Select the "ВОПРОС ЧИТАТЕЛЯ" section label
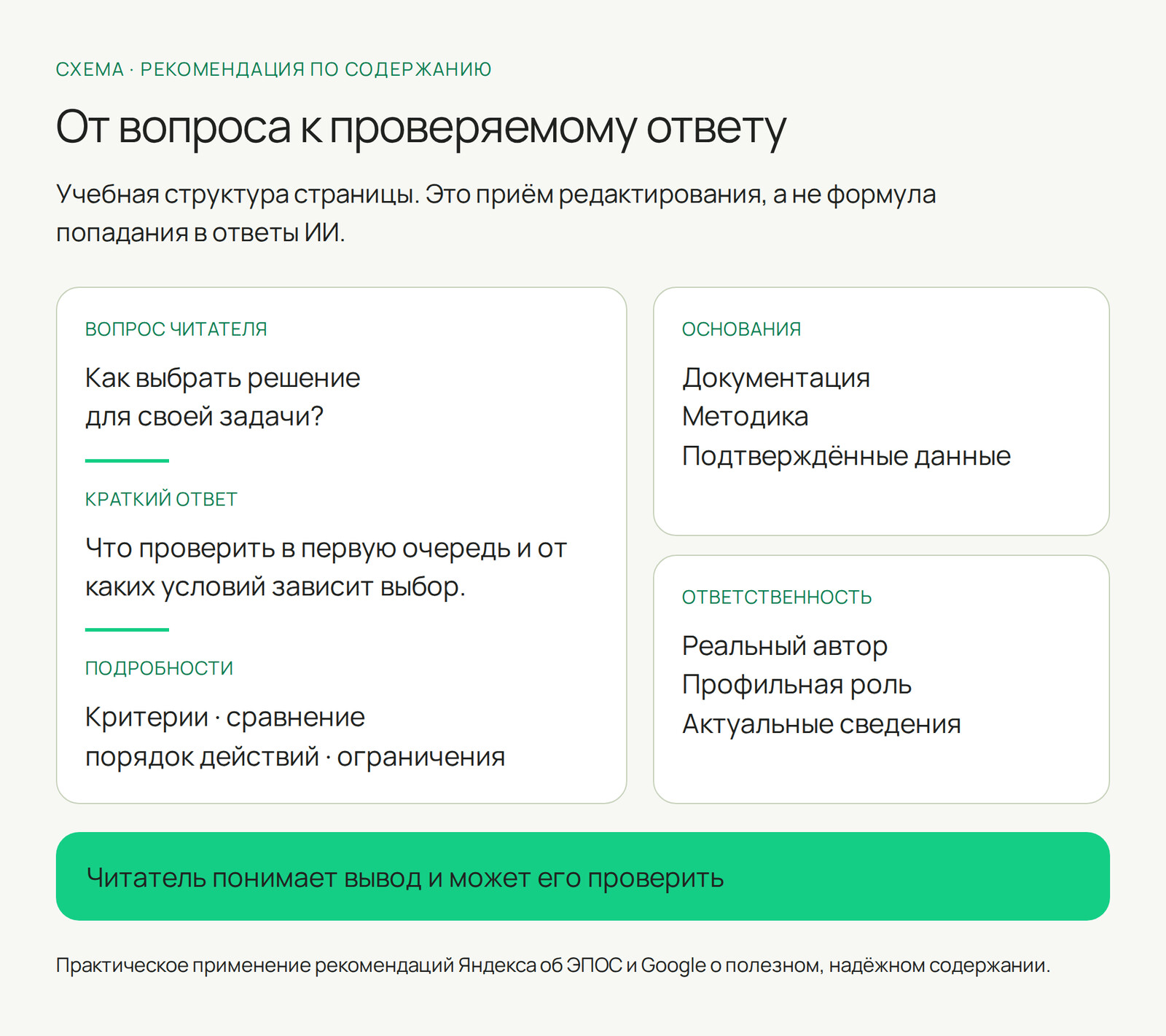Image resolution: width=1166 pixels, height=1036 pixels. 176,329
